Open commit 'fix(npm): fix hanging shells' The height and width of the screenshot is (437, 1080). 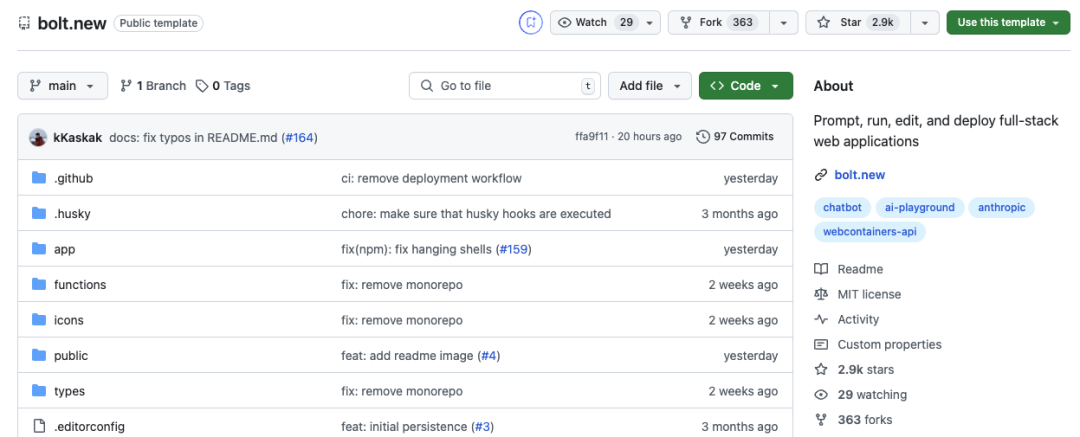click(x=417, y=250)
